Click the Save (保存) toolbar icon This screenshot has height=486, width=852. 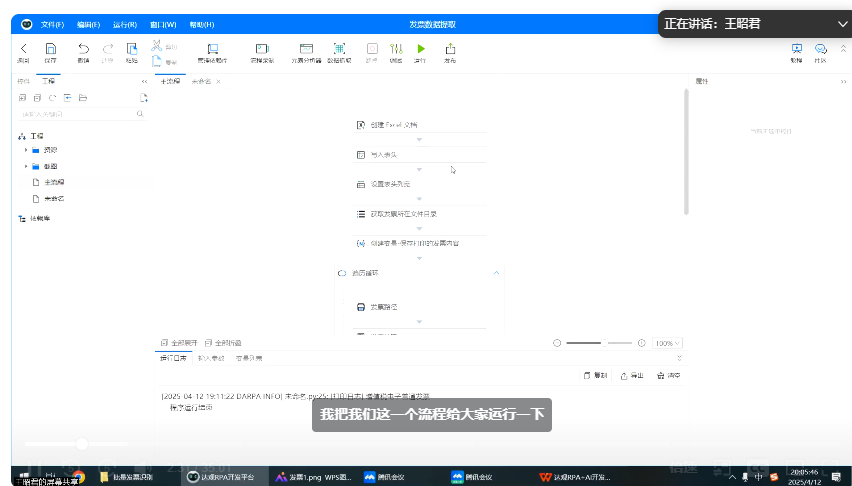(x=51, y=50)
